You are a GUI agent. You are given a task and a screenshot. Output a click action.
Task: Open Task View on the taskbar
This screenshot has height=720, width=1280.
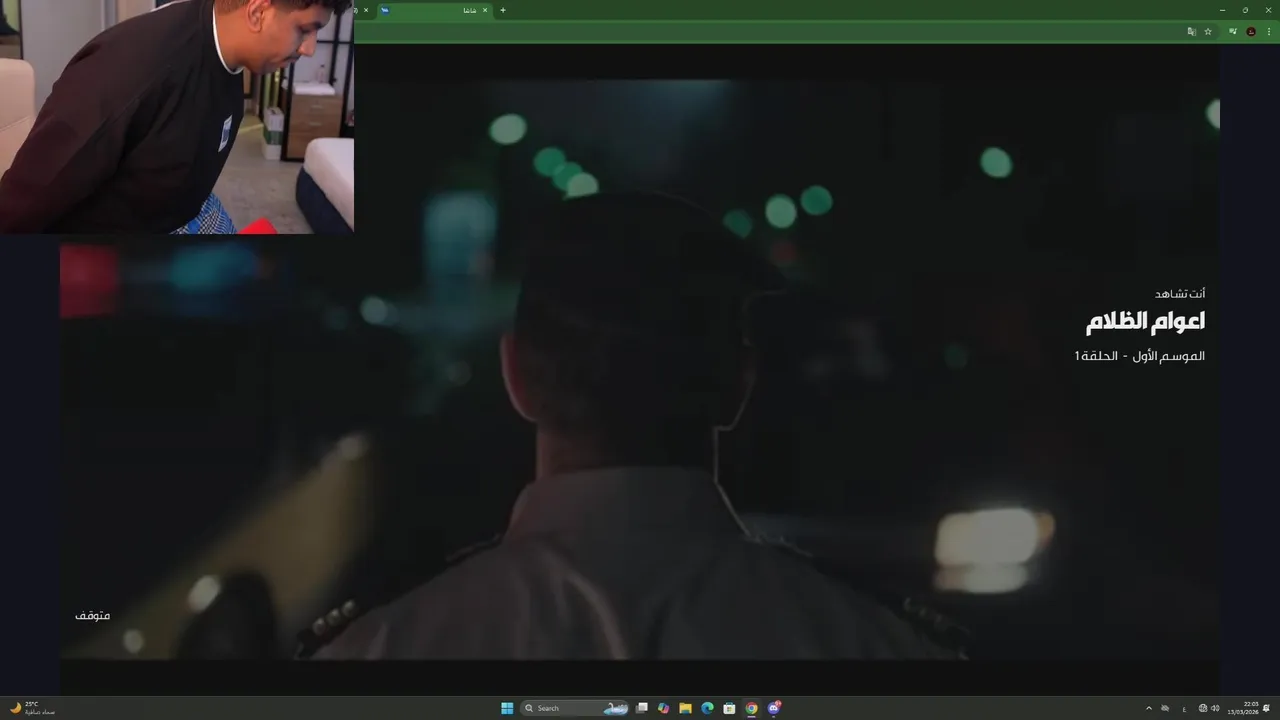(642, 708)
